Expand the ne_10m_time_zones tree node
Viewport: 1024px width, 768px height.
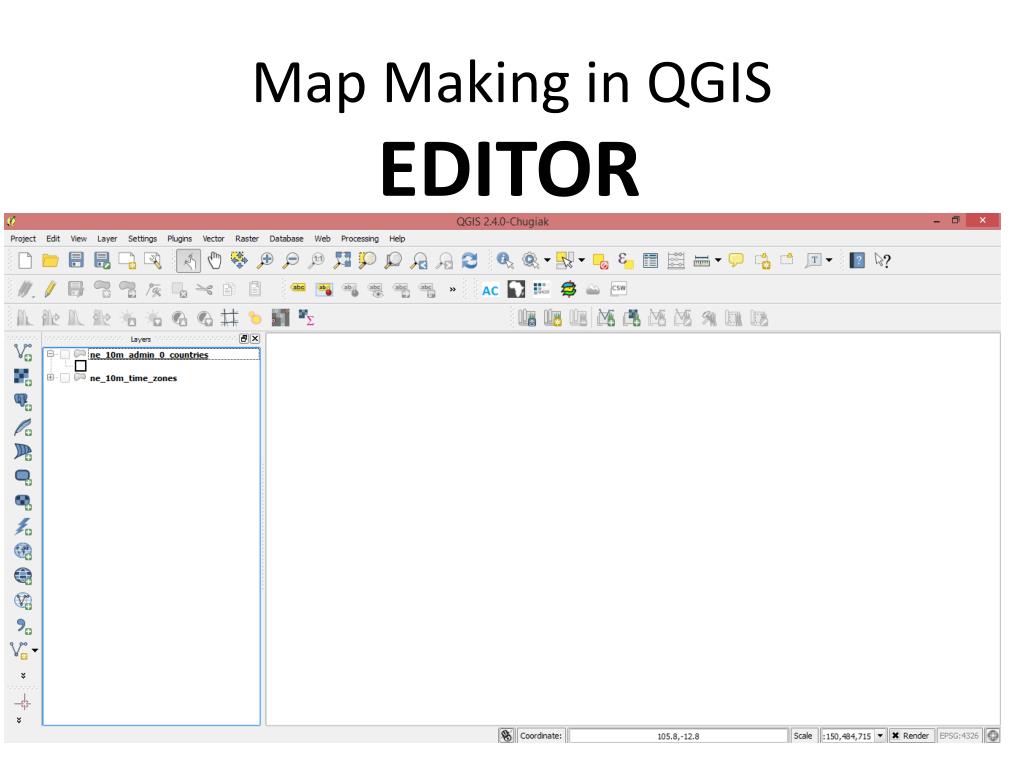(x=50, y=377)
